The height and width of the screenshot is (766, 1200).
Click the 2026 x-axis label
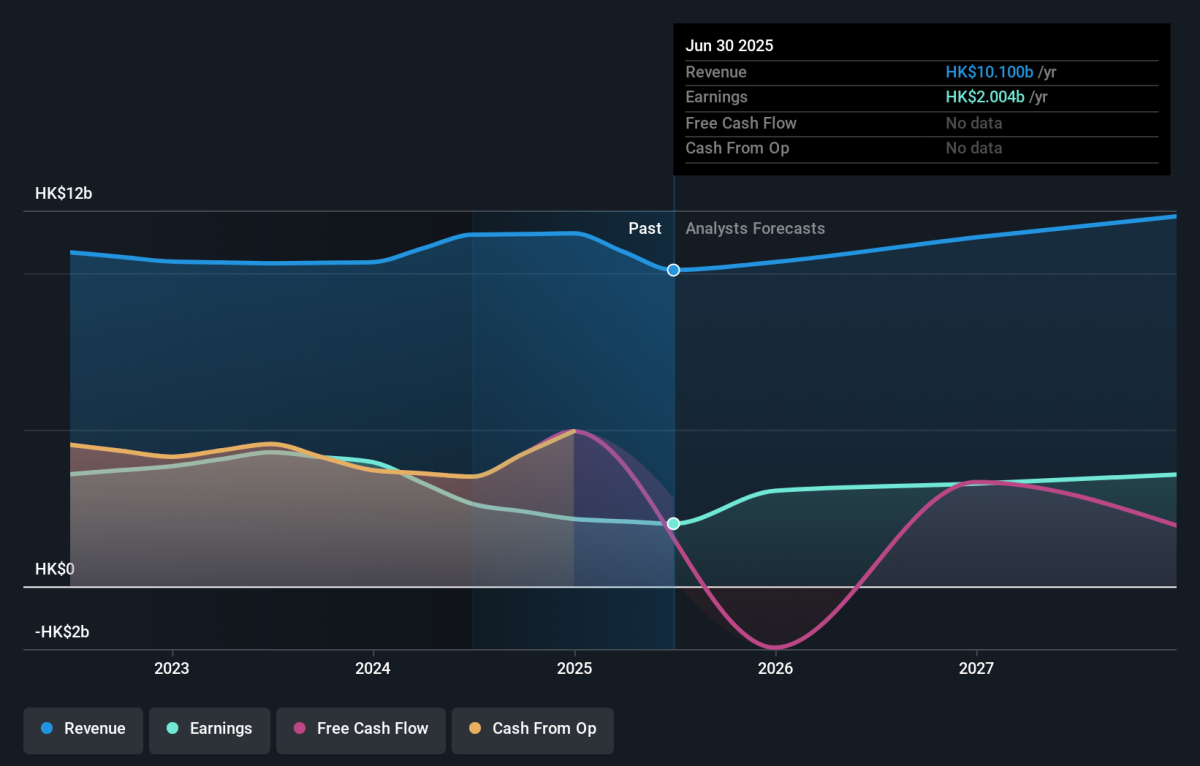pos(775,668)
